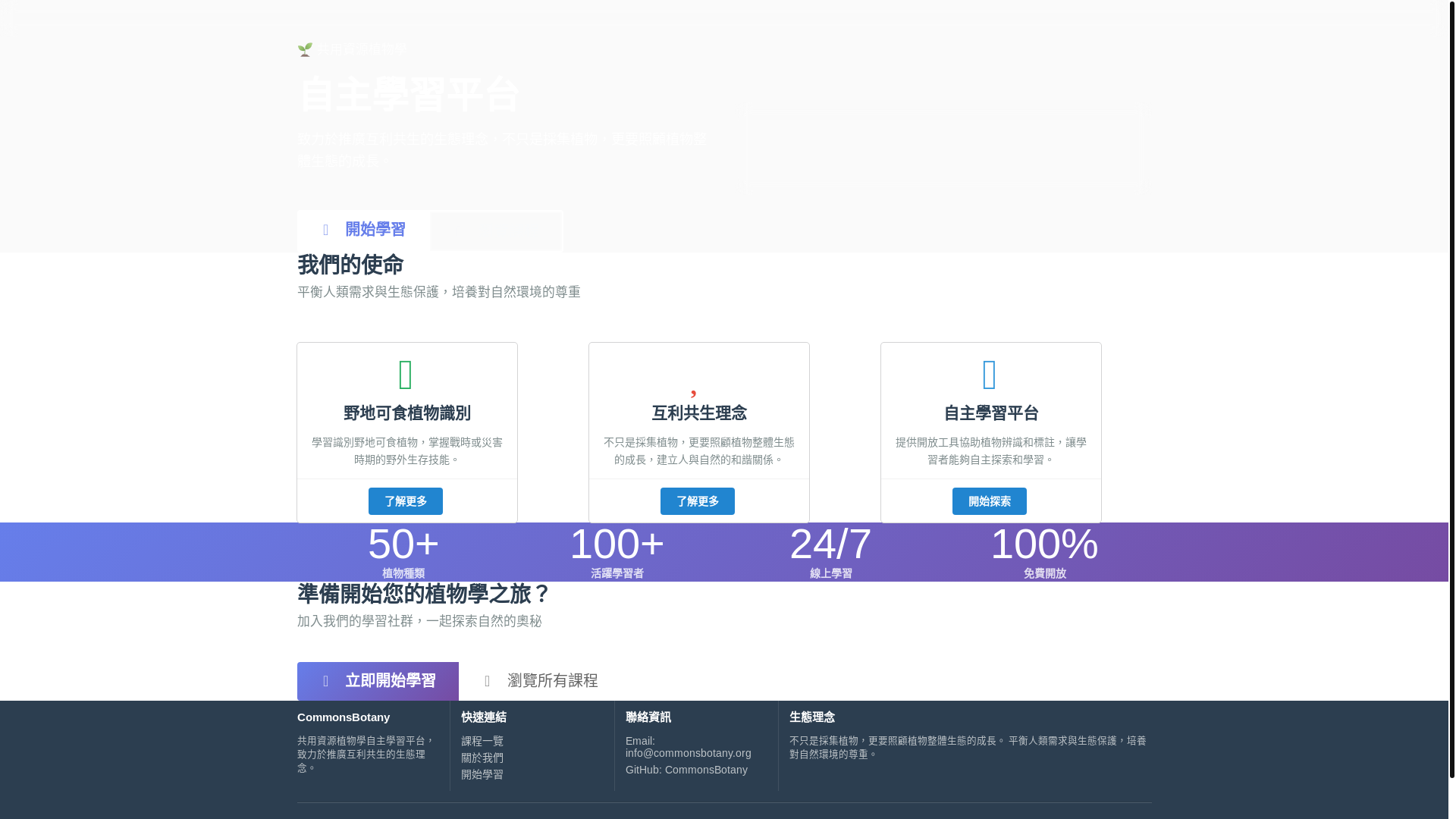This screenshot has height=819, width=1456.
Task: Click the 野地可食植物識別 card title
Action: tap(407, 413)
